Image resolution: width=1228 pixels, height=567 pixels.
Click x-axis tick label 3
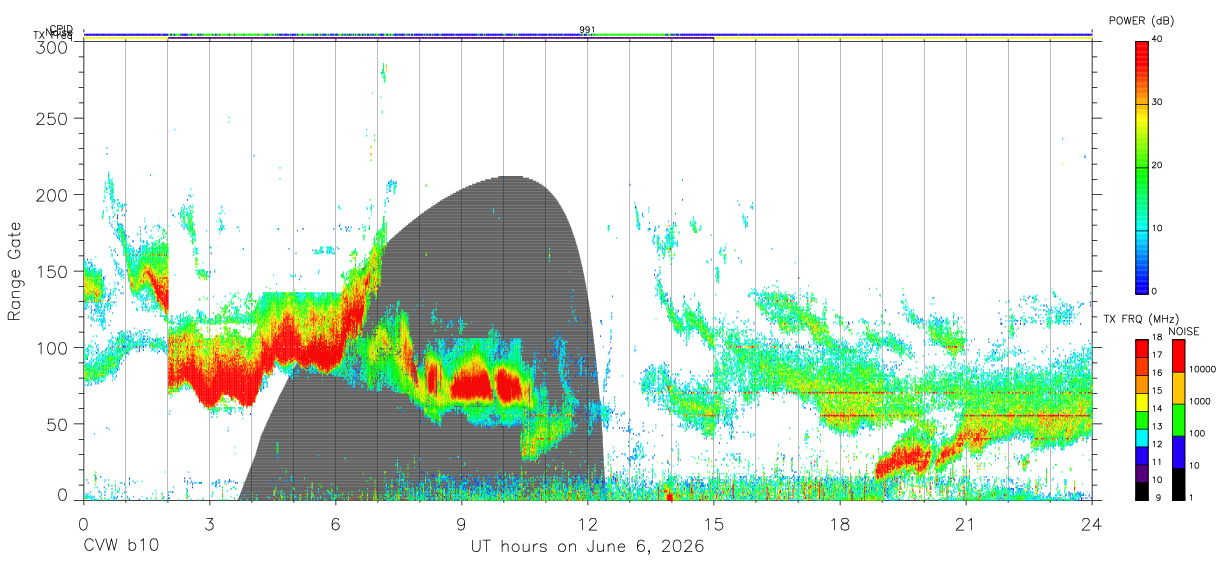(210, 523)
